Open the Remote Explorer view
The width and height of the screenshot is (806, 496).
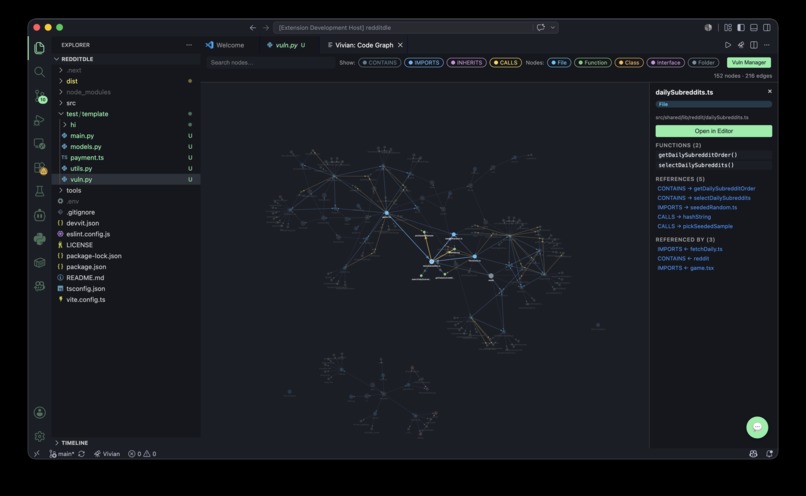tap(39, 144)
